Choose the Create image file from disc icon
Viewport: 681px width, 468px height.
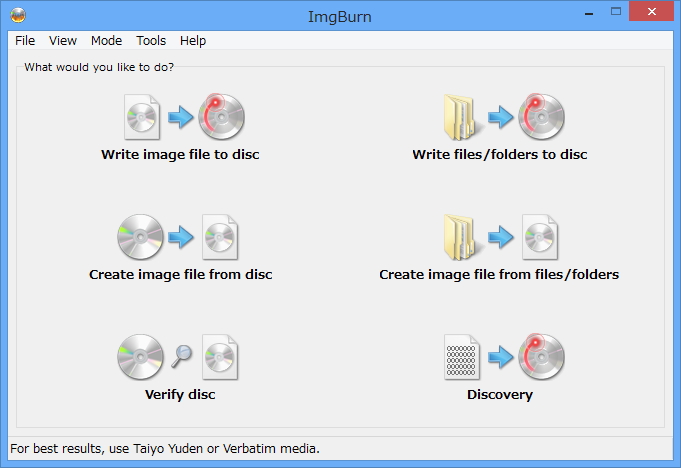click(178, 237)
